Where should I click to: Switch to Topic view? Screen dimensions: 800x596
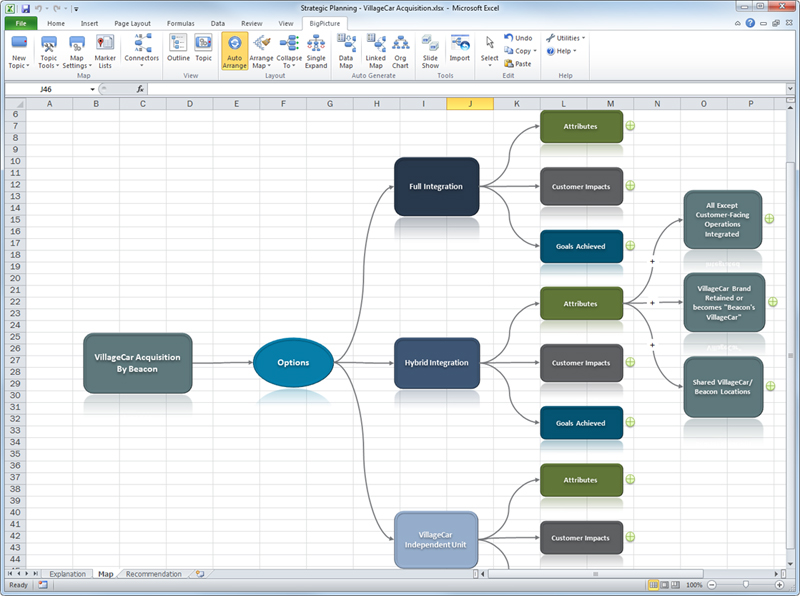click(x=203, y=48)
